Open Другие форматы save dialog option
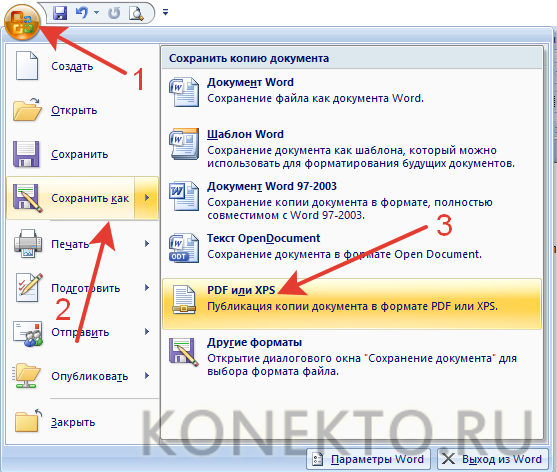 click(352, 356)
